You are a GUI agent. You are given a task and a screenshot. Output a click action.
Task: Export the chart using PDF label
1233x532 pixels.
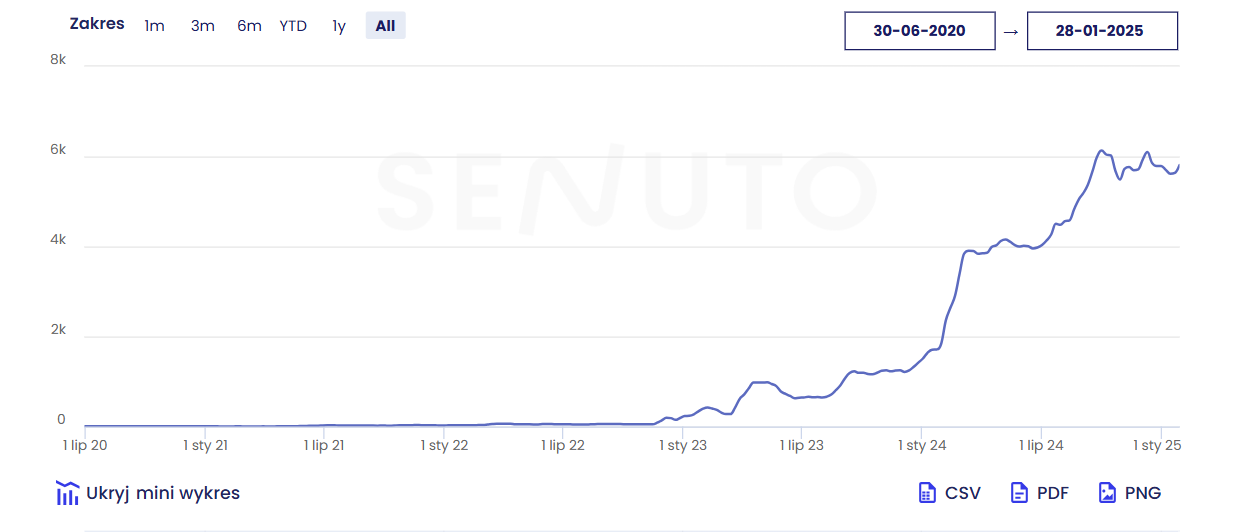pyautogui.click(x=1053, y=493)
